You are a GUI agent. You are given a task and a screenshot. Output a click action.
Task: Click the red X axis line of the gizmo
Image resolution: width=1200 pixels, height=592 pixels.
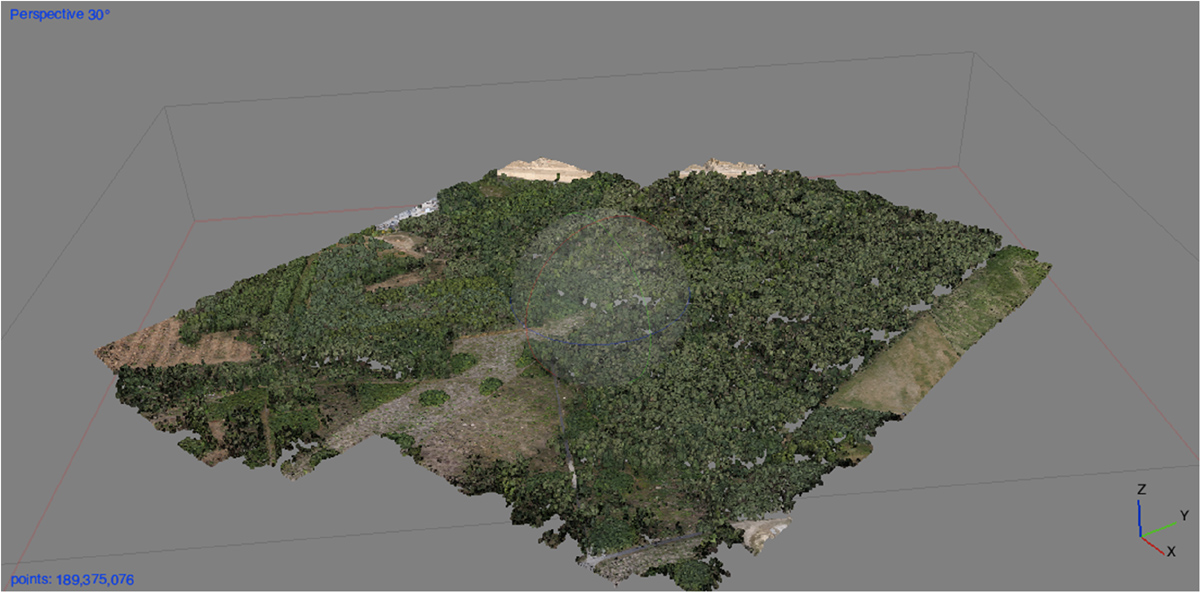[x=1152, y=543]
